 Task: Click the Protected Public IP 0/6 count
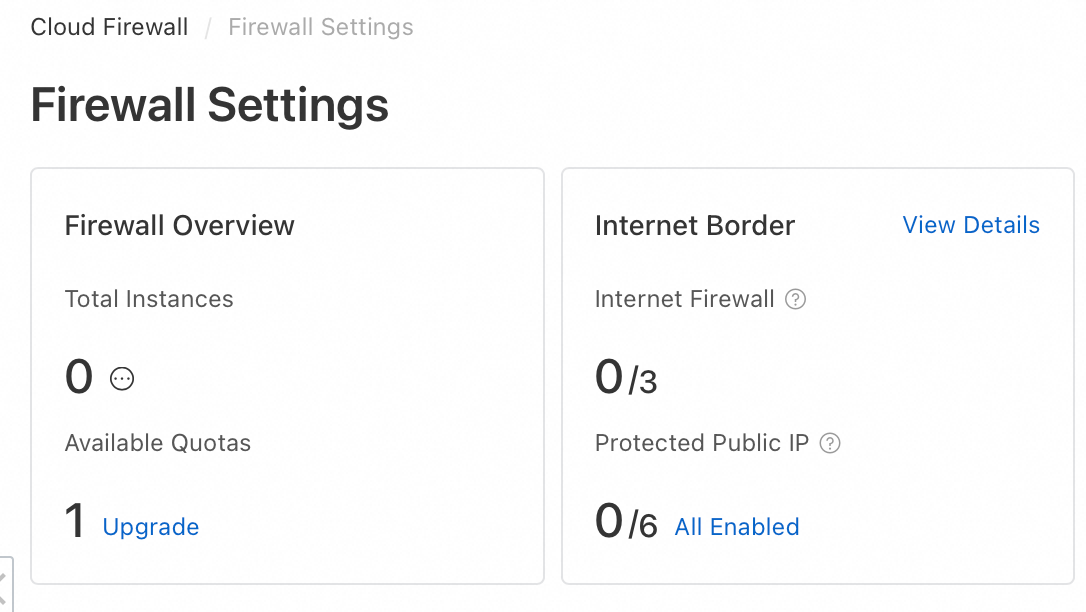[x=626, y=523]
